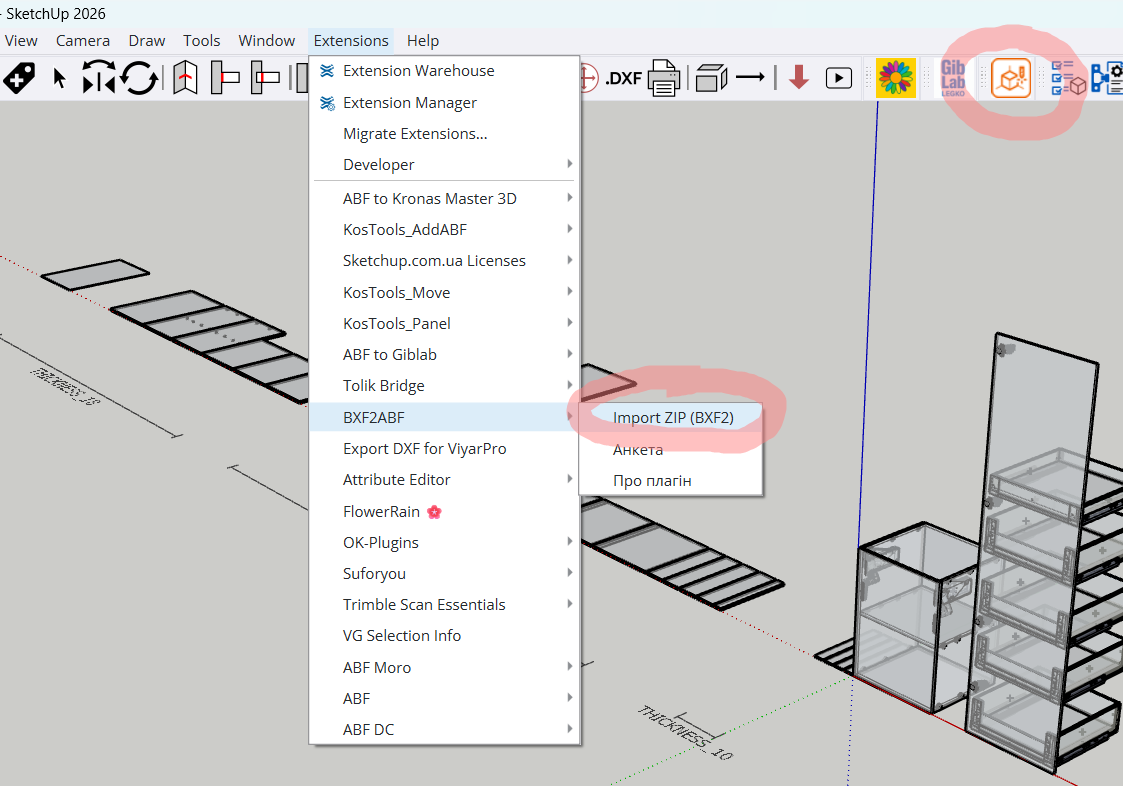
Task: Click the circular rotate arrows icon
Action: 139,78
